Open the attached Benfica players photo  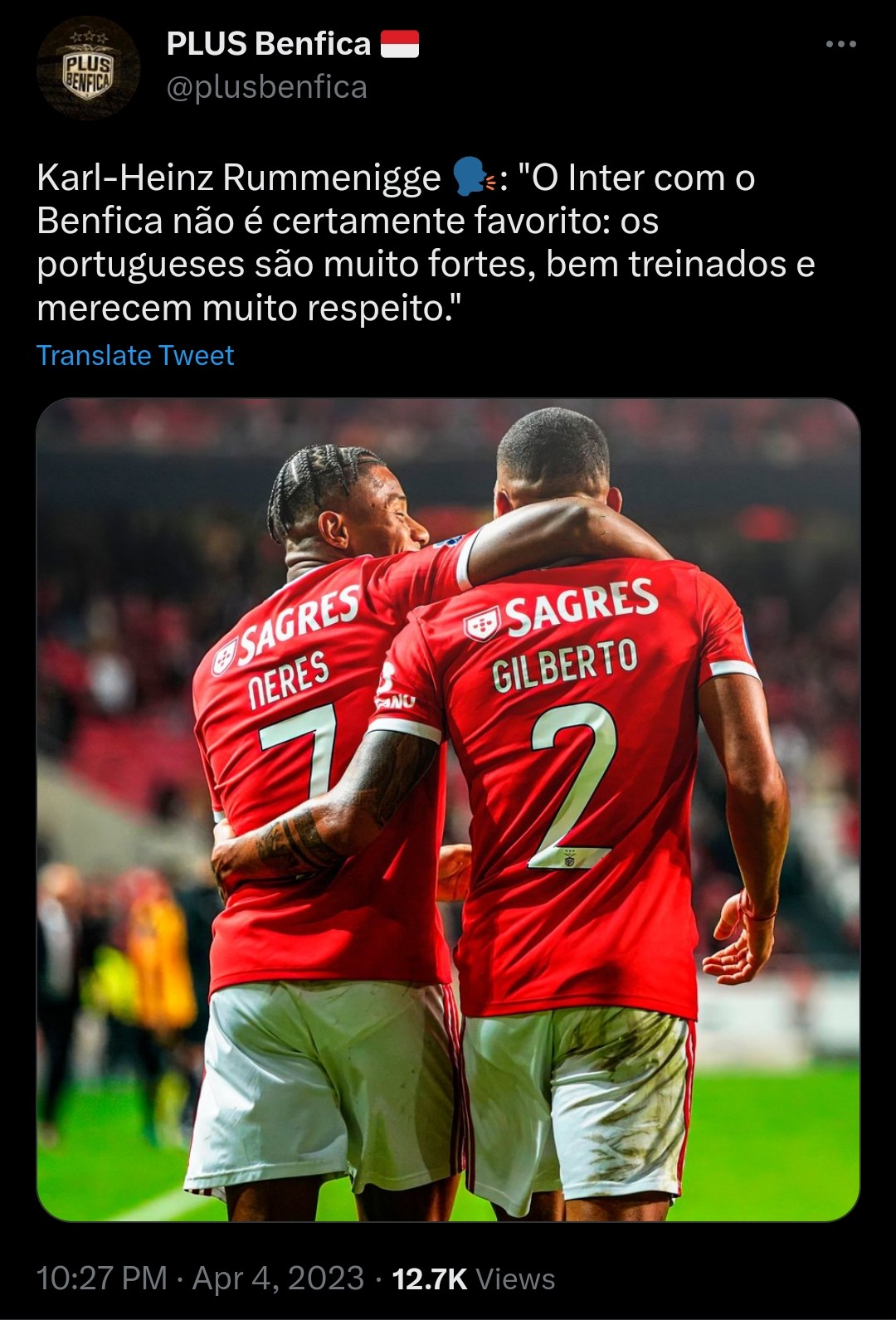pyautogui.click(x=448, y=810)
